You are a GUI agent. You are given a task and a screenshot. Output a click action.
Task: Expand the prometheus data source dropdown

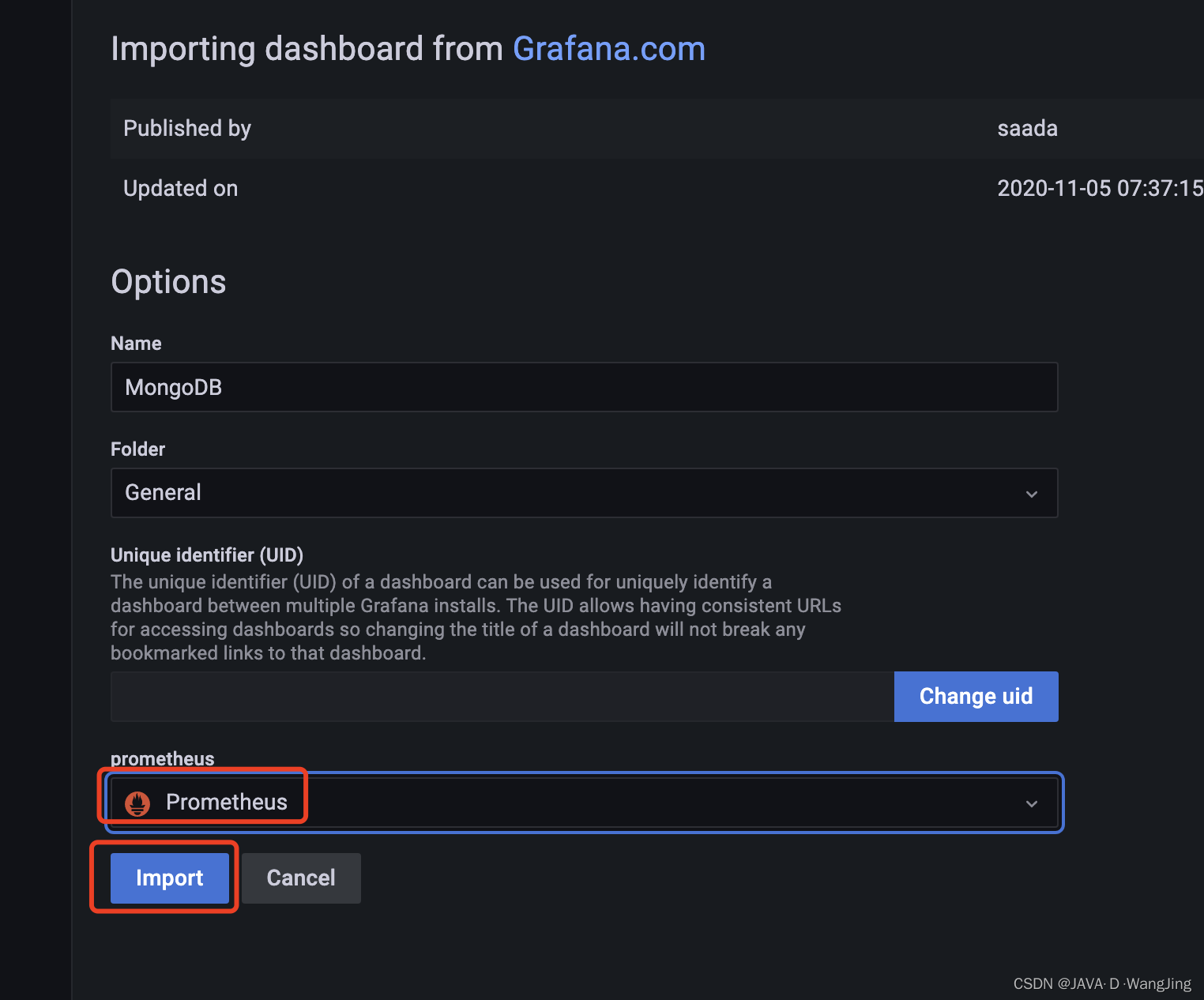[1031, 803]
